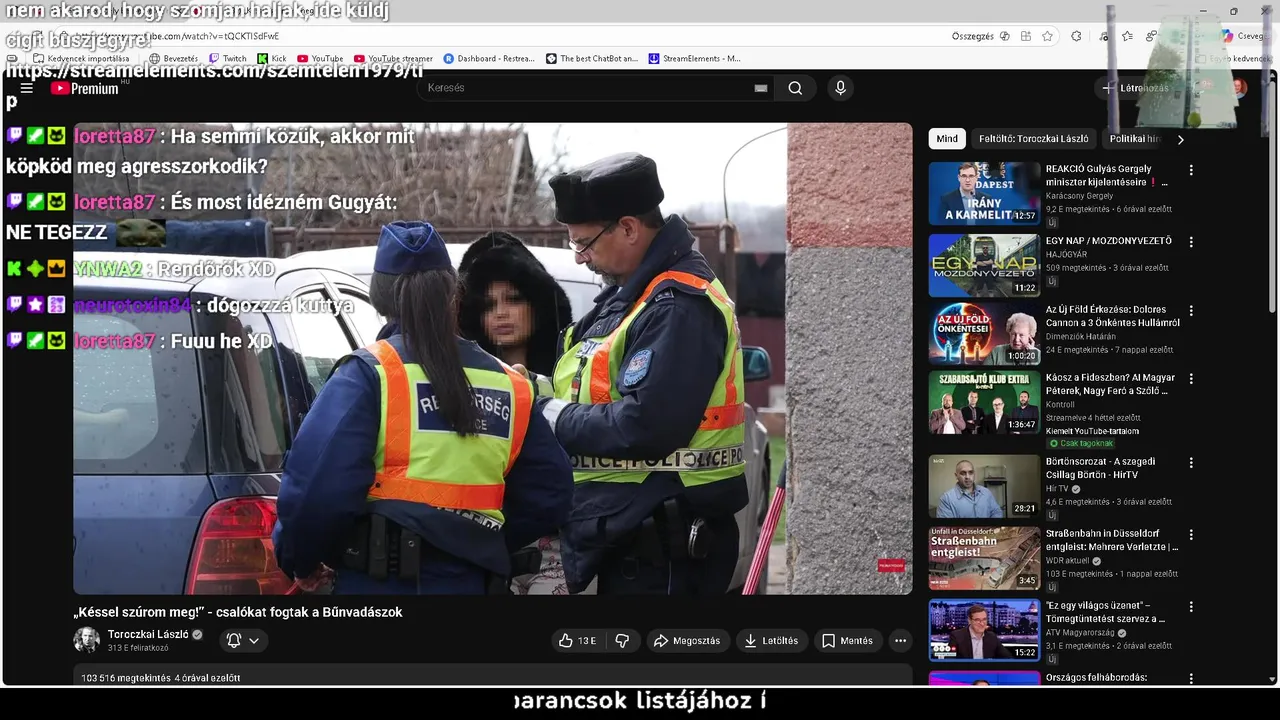
Task: Open the Bevezetés bookmark
Action: pyautogui.click(x=172, y=59)
